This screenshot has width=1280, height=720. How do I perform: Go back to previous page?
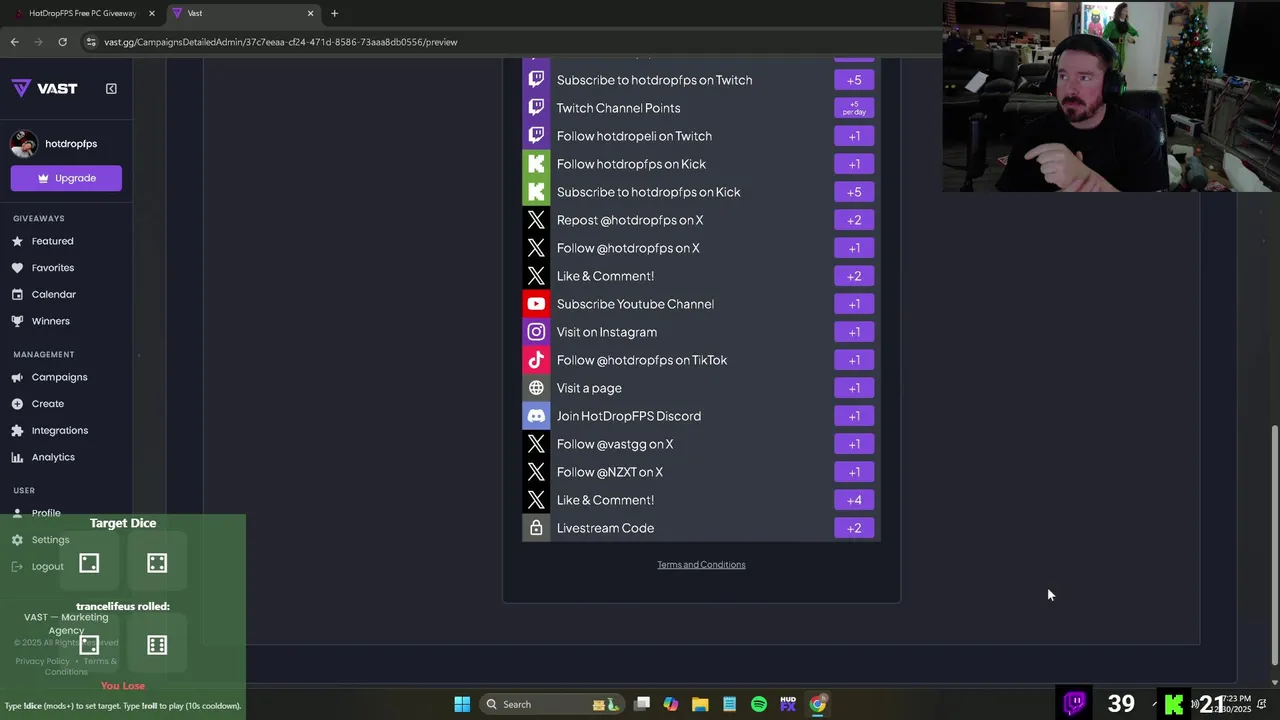pyautogui.click(x=14, y=42)
